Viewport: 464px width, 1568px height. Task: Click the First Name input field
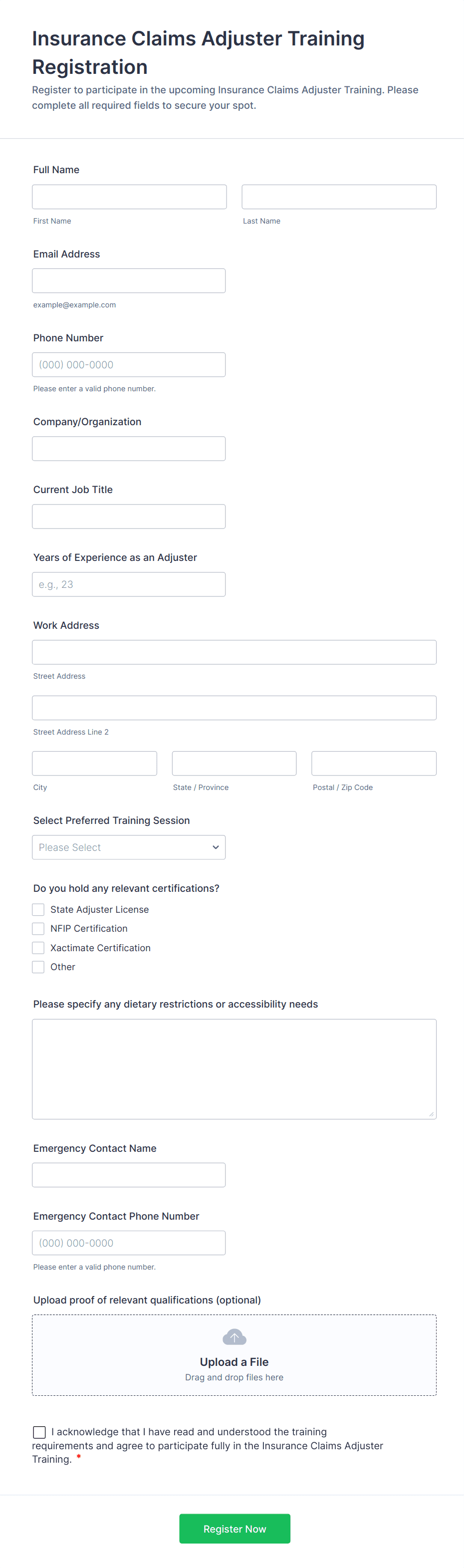pyautogui.click(x=129, y=197)
